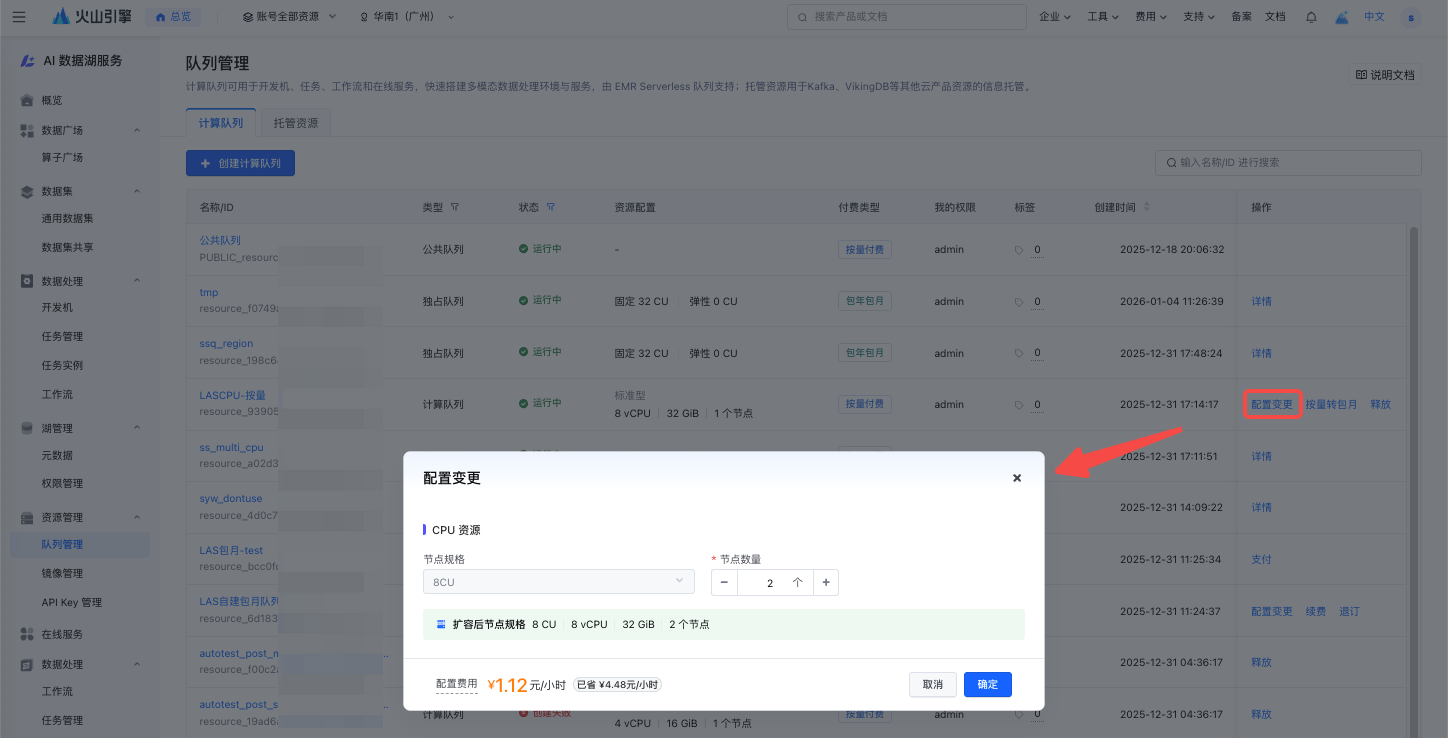Select 队列管理 in the sidebar
Image resolution: width=1448 pixels, height=738 pixels.
pos(80,545)
